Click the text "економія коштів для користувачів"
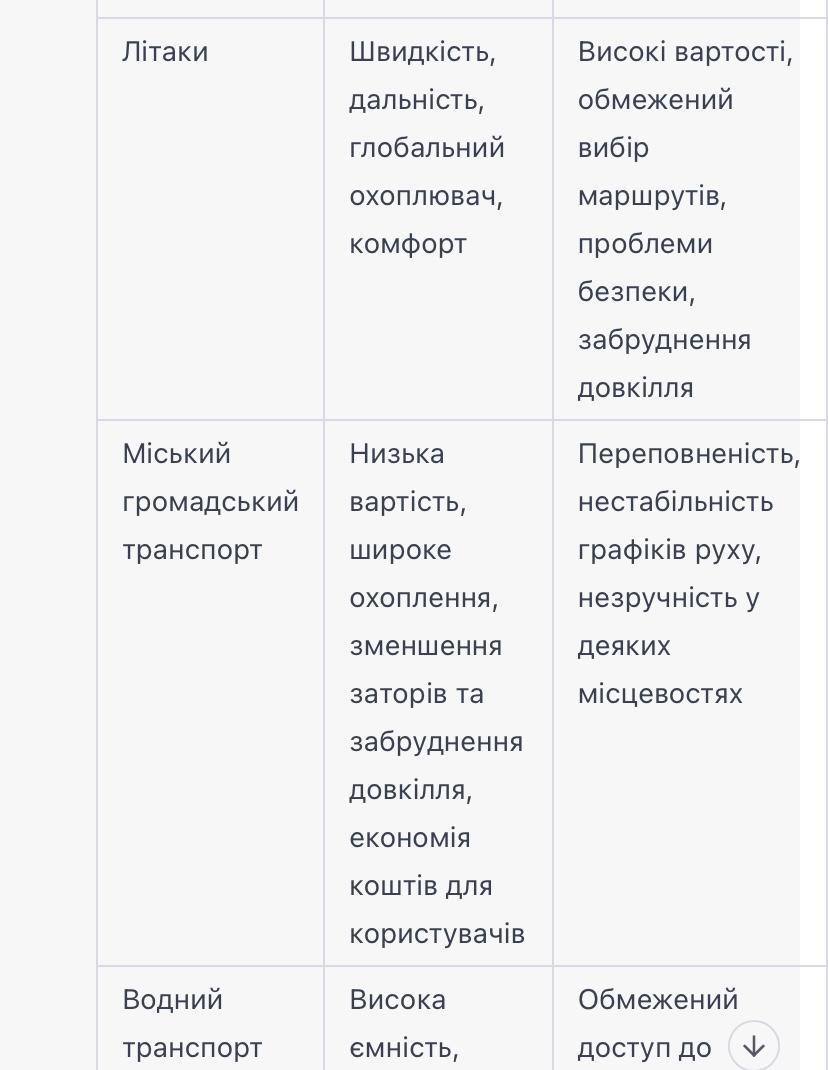 [x=436, y=885]
